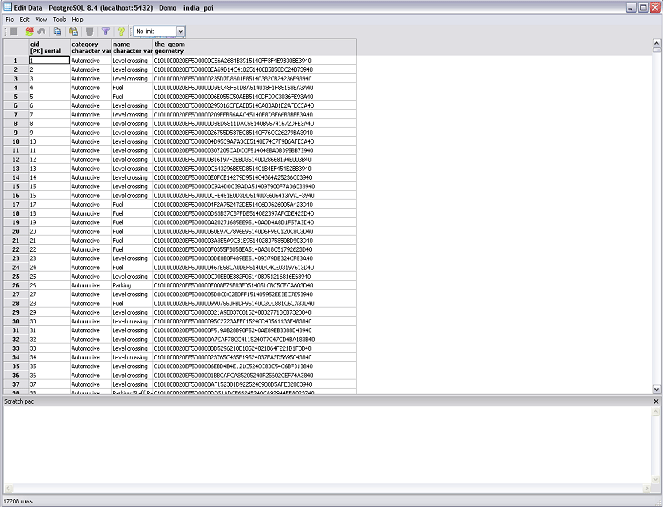Image resolution: width=663 pixels, height=507 pixels.
Task: Click the gid cell showing 29
Action: point(49,312)
